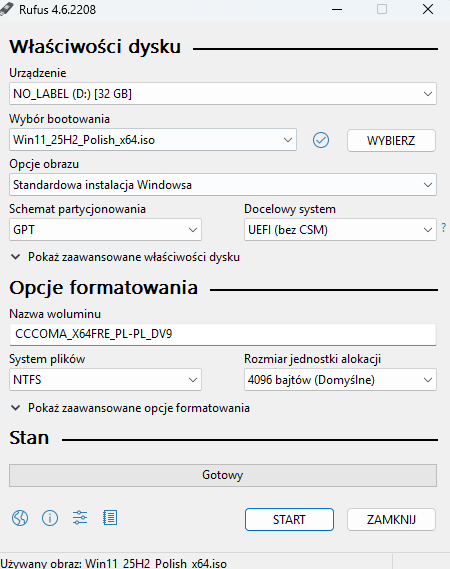The image size is (450, 569).
Task: Click the ZAMKNIJ button
Action: [391, 520]
